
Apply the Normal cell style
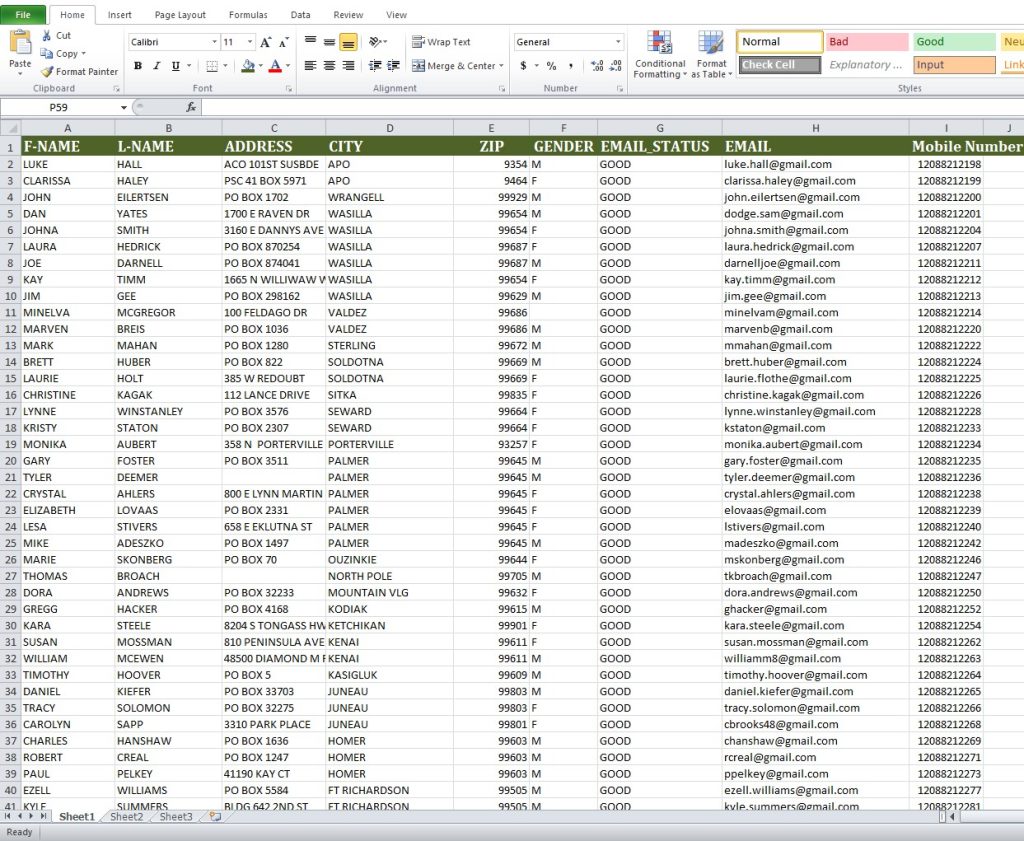tap(780, 42)
